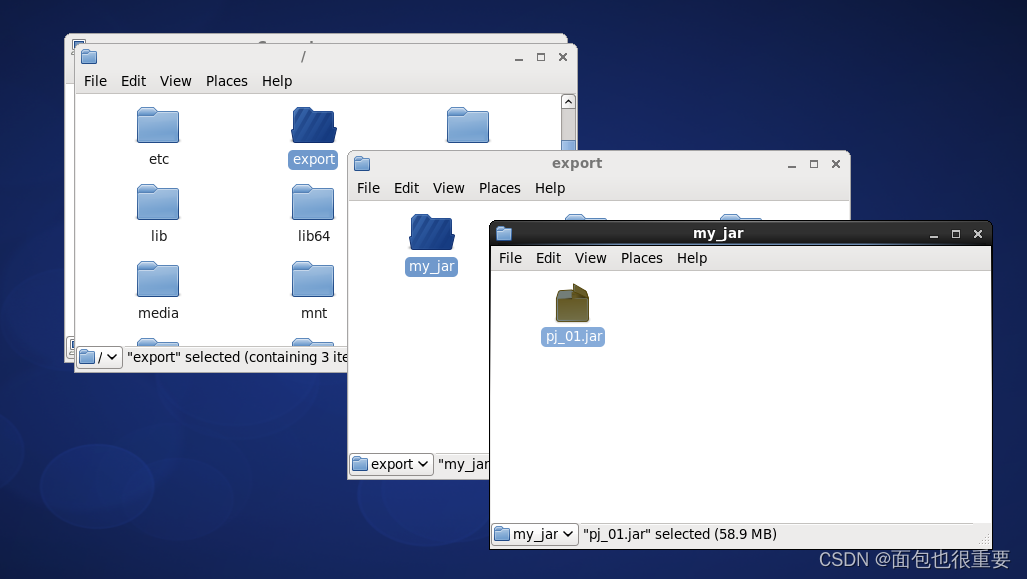Click the 'media' folder name label

(159, 313)
